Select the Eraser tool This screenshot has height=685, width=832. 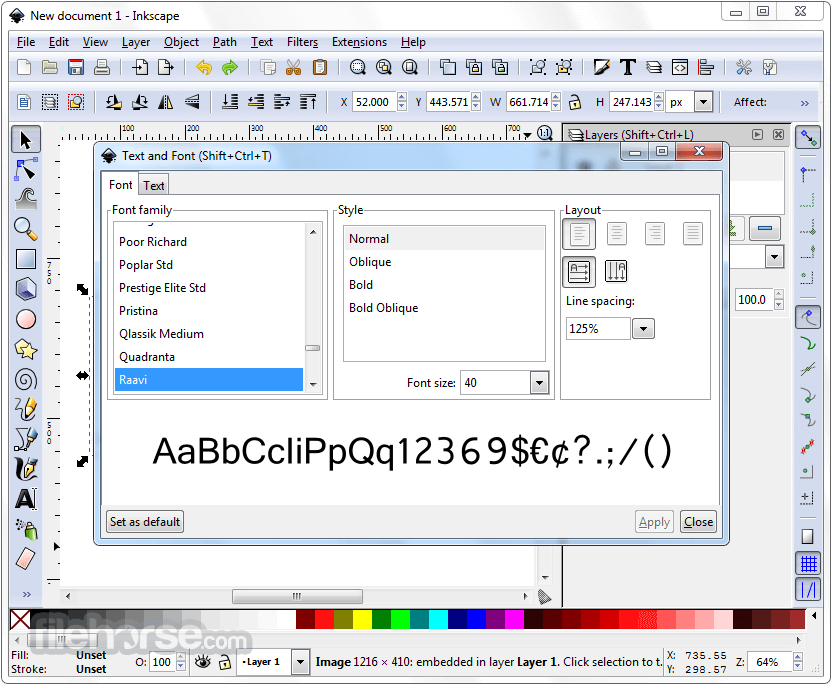click(25, 558)
